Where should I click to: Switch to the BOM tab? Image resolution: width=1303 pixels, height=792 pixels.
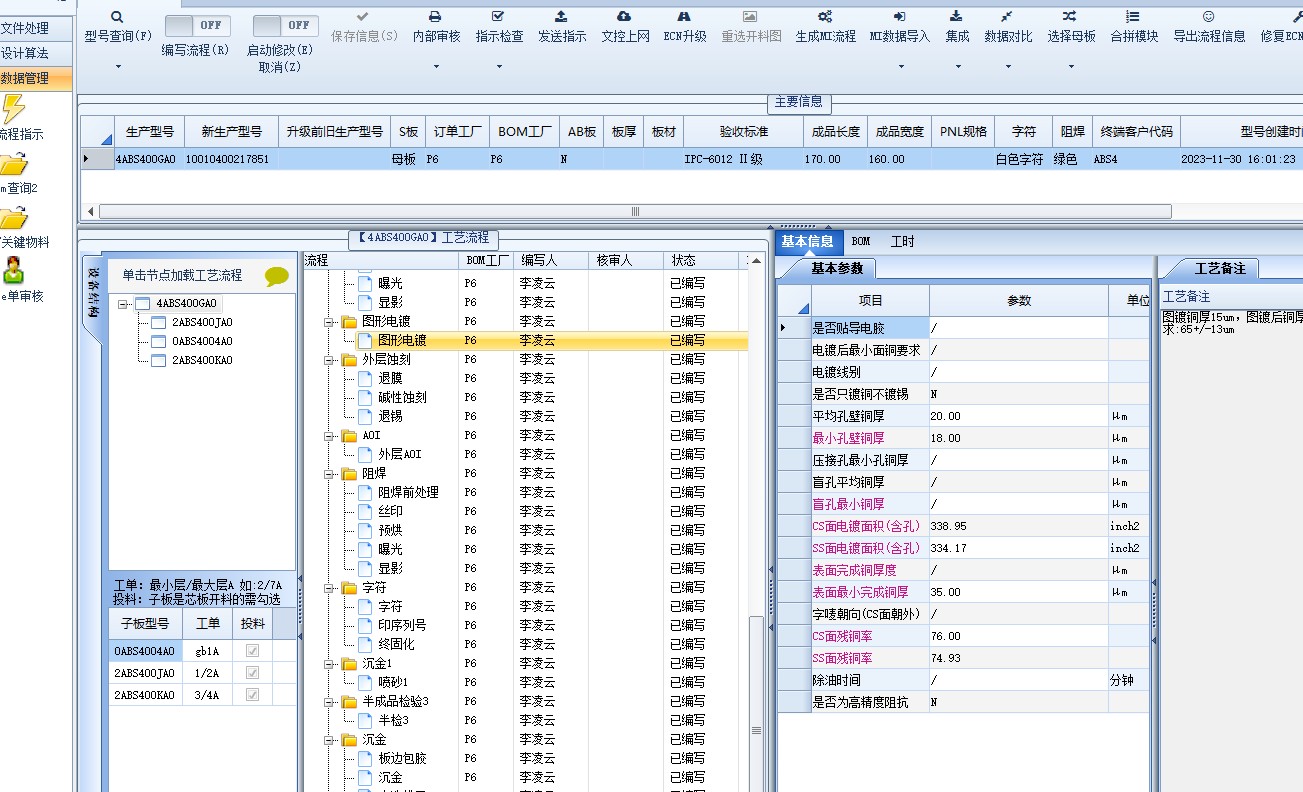point(861,241)
